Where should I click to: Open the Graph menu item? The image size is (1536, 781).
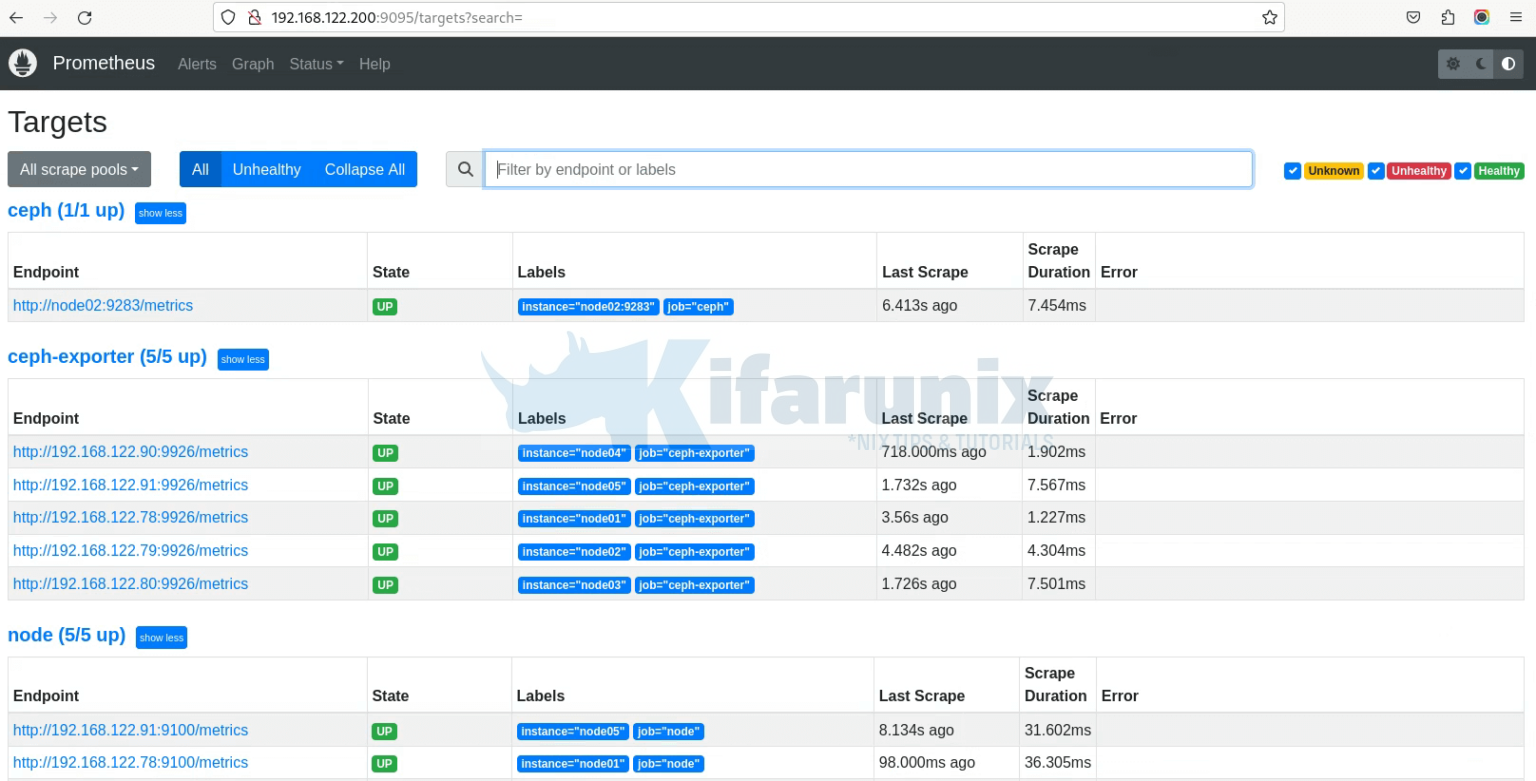(x=253, y=64)
